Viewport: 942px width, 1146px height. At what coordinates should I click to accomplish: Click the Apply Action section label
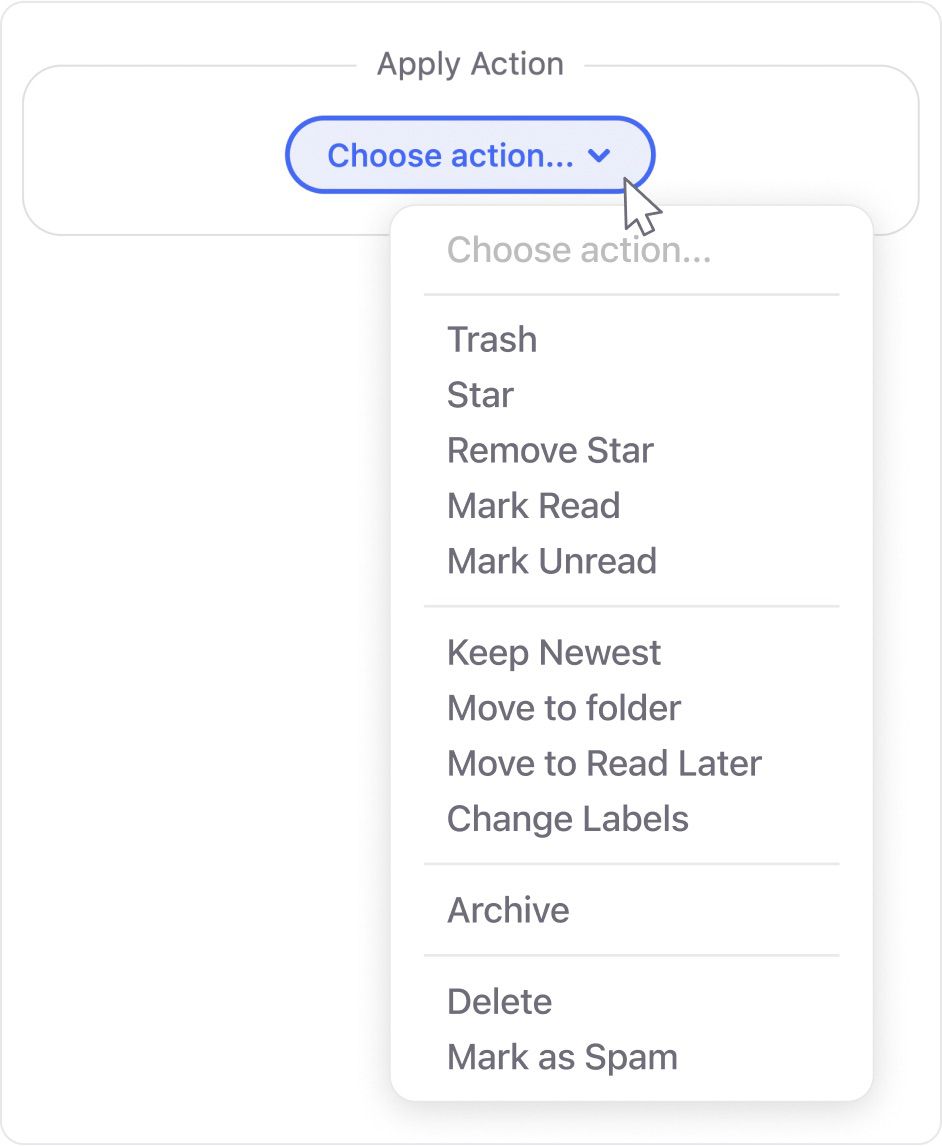(470, 63)
